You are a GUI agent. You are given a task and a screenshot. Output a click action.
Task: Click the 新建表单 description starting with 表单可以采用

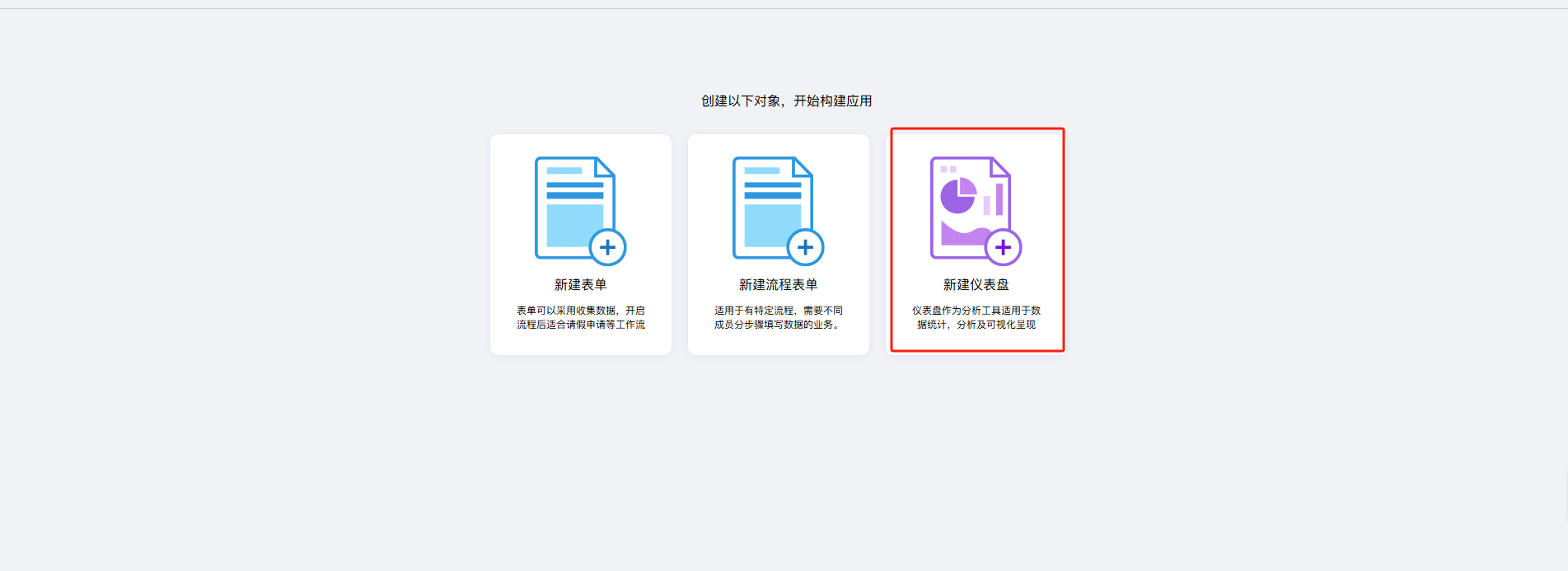[580, 317]
